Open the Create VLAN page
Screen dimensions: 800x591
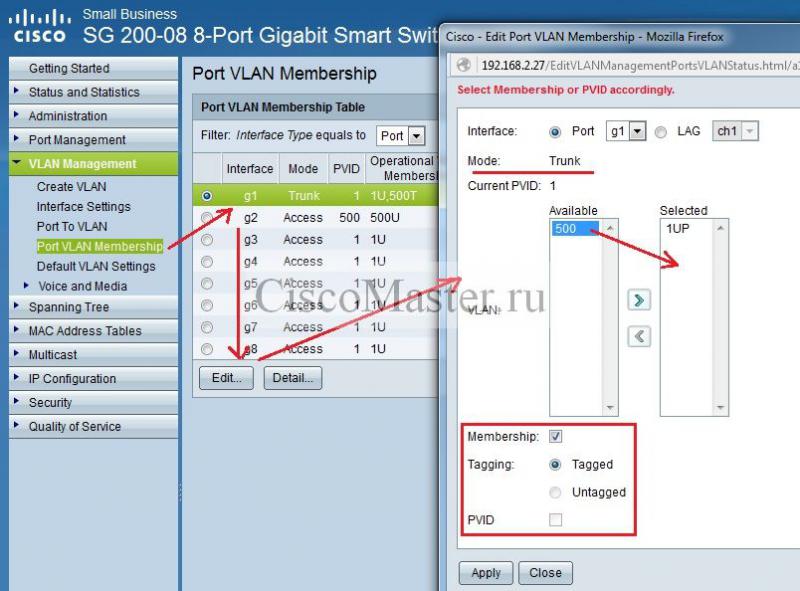pyautogui.click(x=71, y=187)
